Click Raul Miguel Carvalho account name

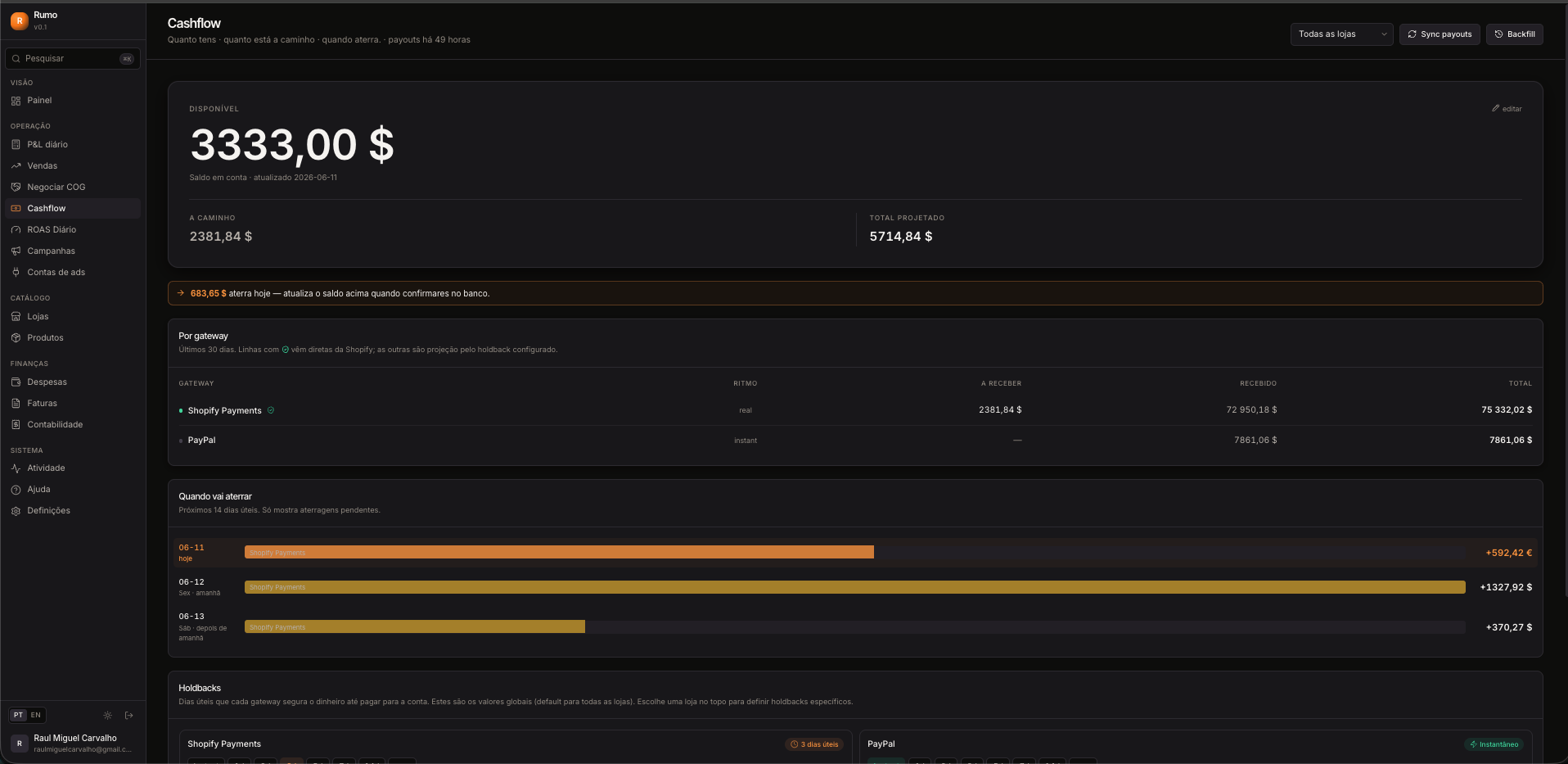coord(75,739)
